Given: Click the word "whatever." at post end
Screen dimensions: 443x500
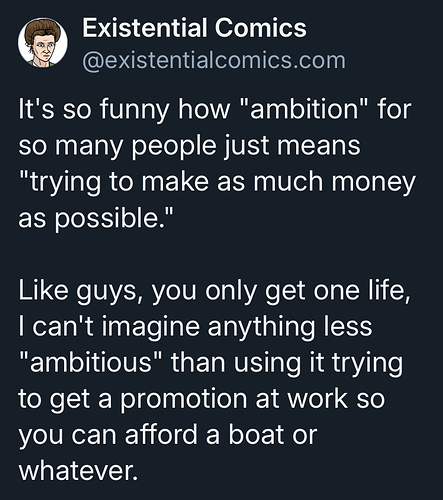Looking at the screenshot, I should (78, 471).
